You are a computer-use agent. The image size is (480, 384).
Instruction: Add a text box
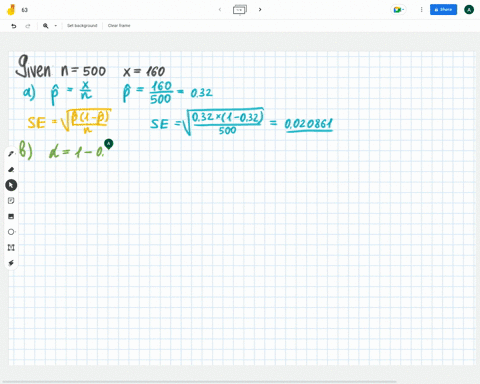point(11,247)
